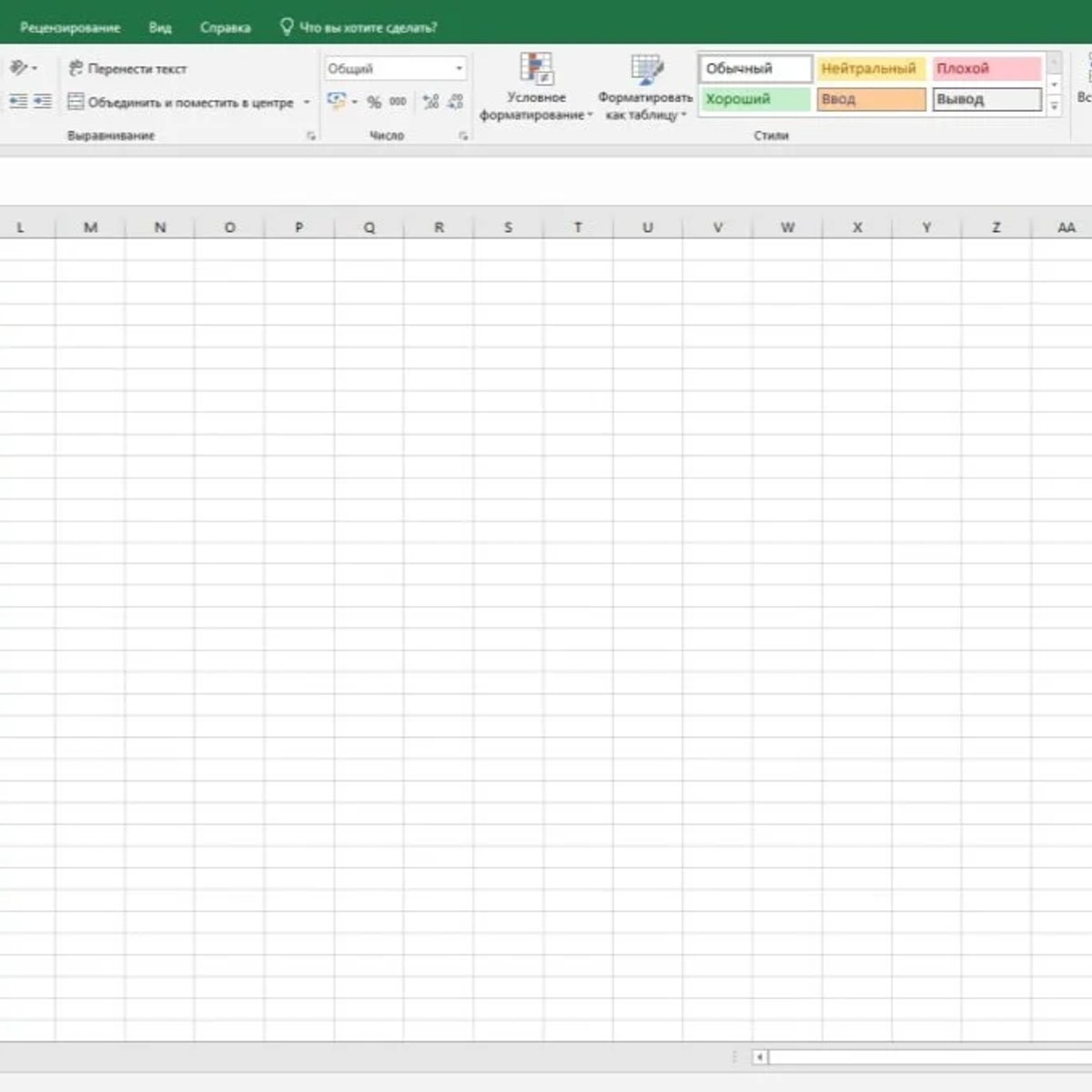Open the Вид ribbon tab

pyautogui.click(x=160, y=27)
